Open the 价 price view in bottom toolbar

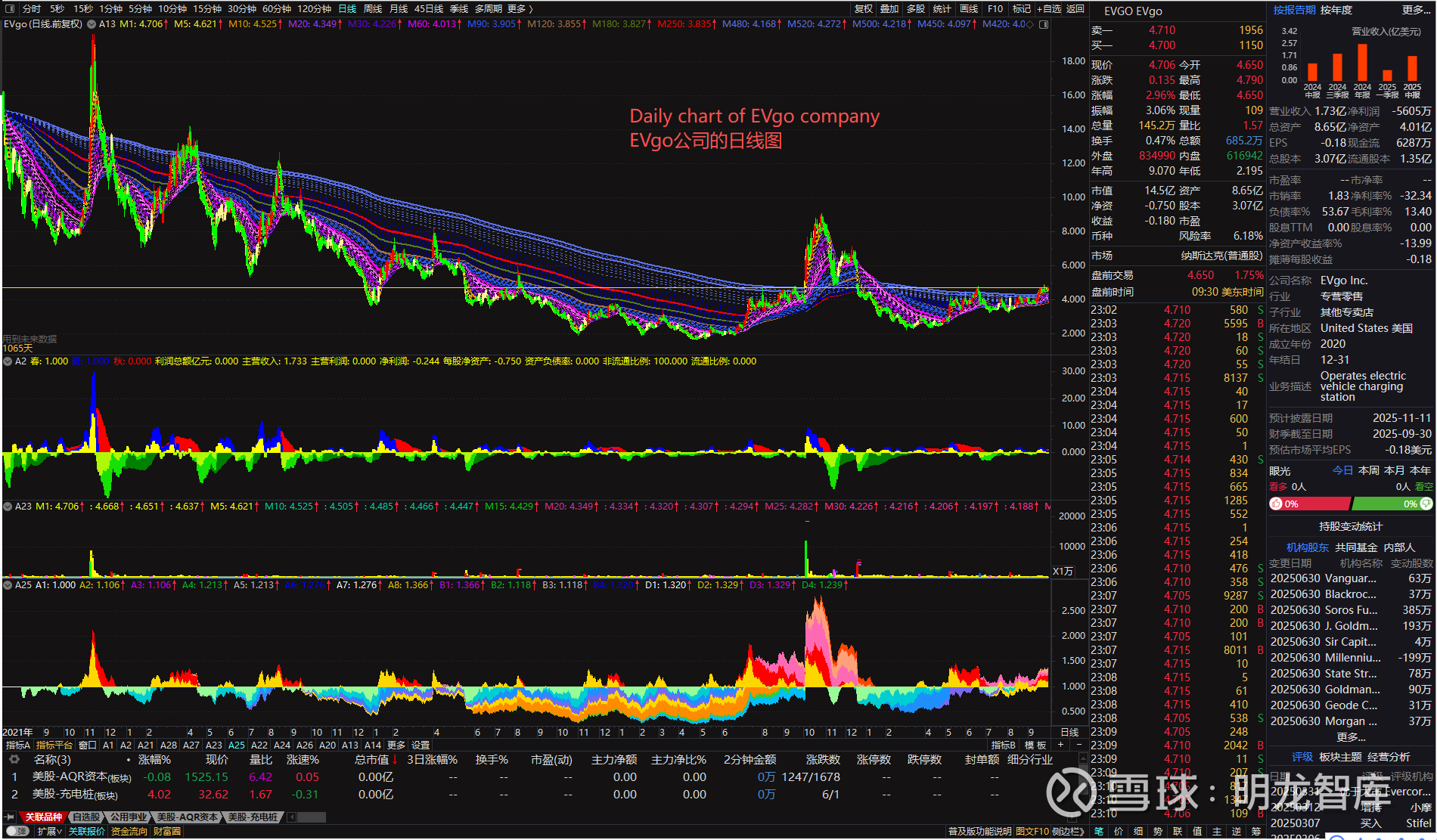[1119, 832]
